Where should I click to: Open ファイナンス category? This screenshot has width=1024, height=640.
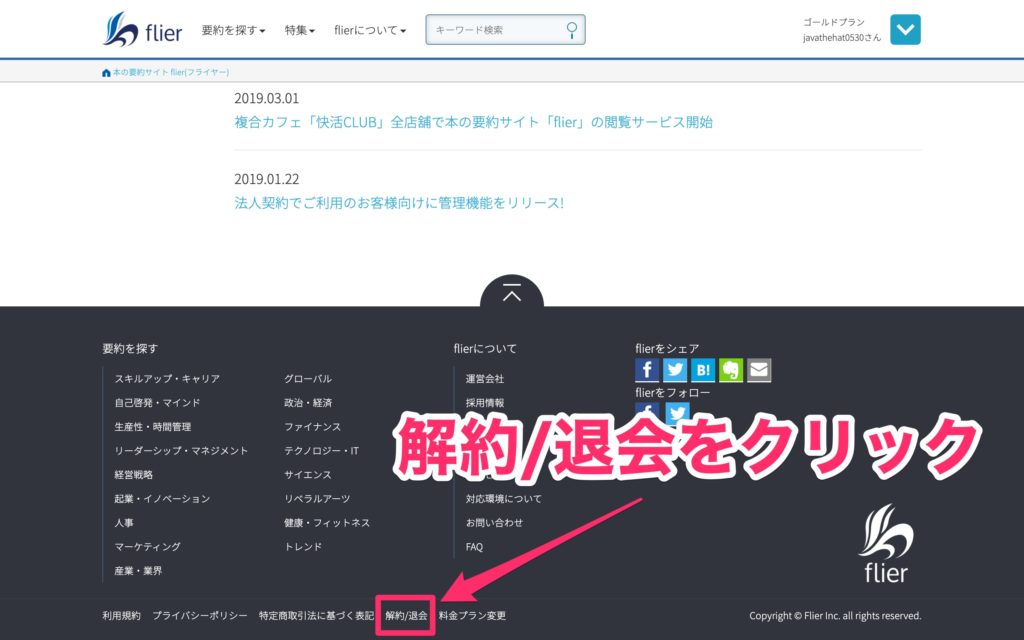click(x=312, y=427)
